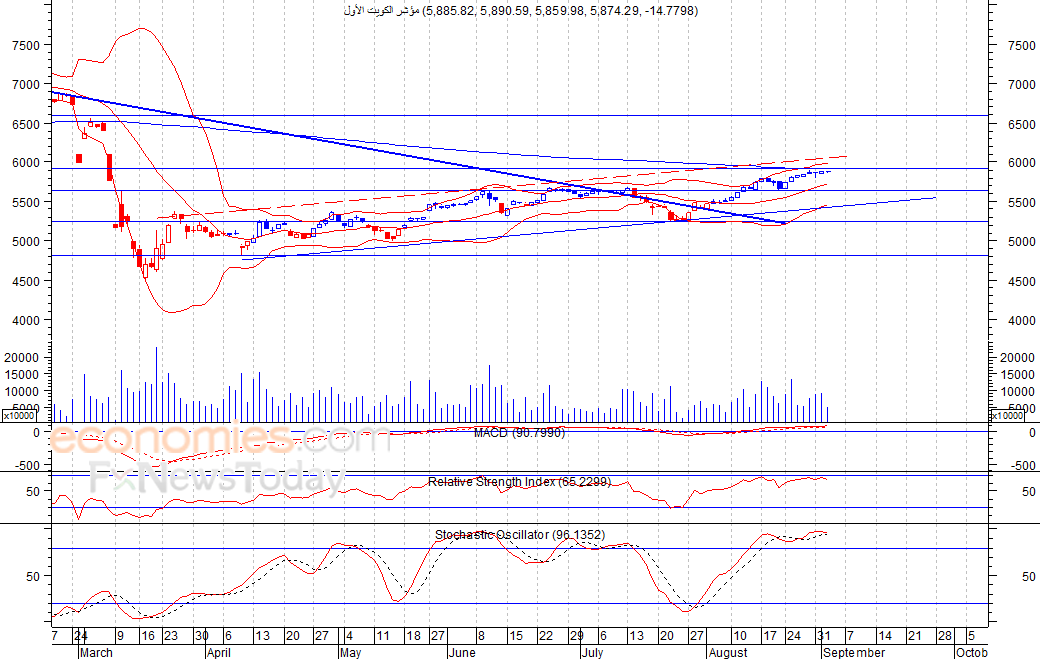Screen dimensions: 1040x659
Task: Click the May month label
Action: (350, 652)
